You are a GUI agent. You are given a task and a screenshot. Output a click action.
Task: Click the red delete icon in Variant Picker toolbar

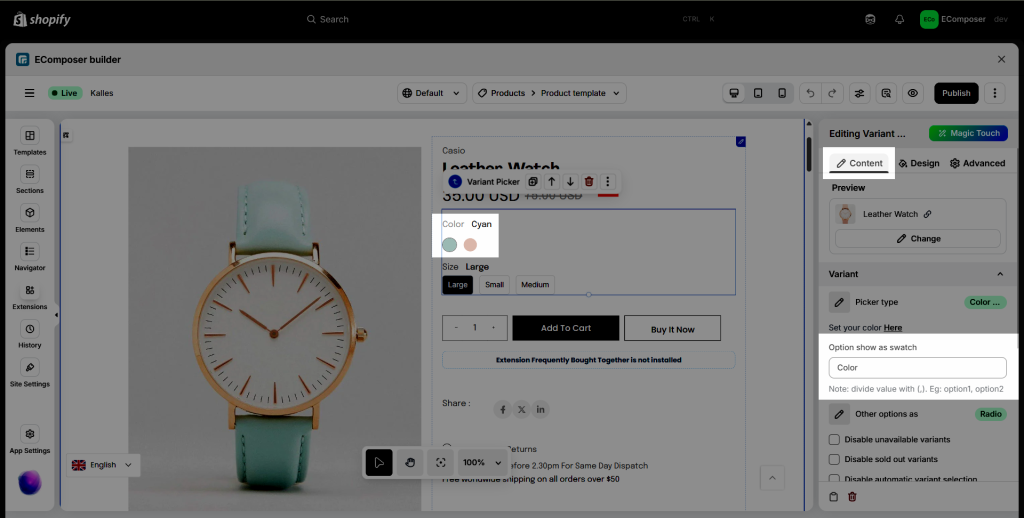589,182
